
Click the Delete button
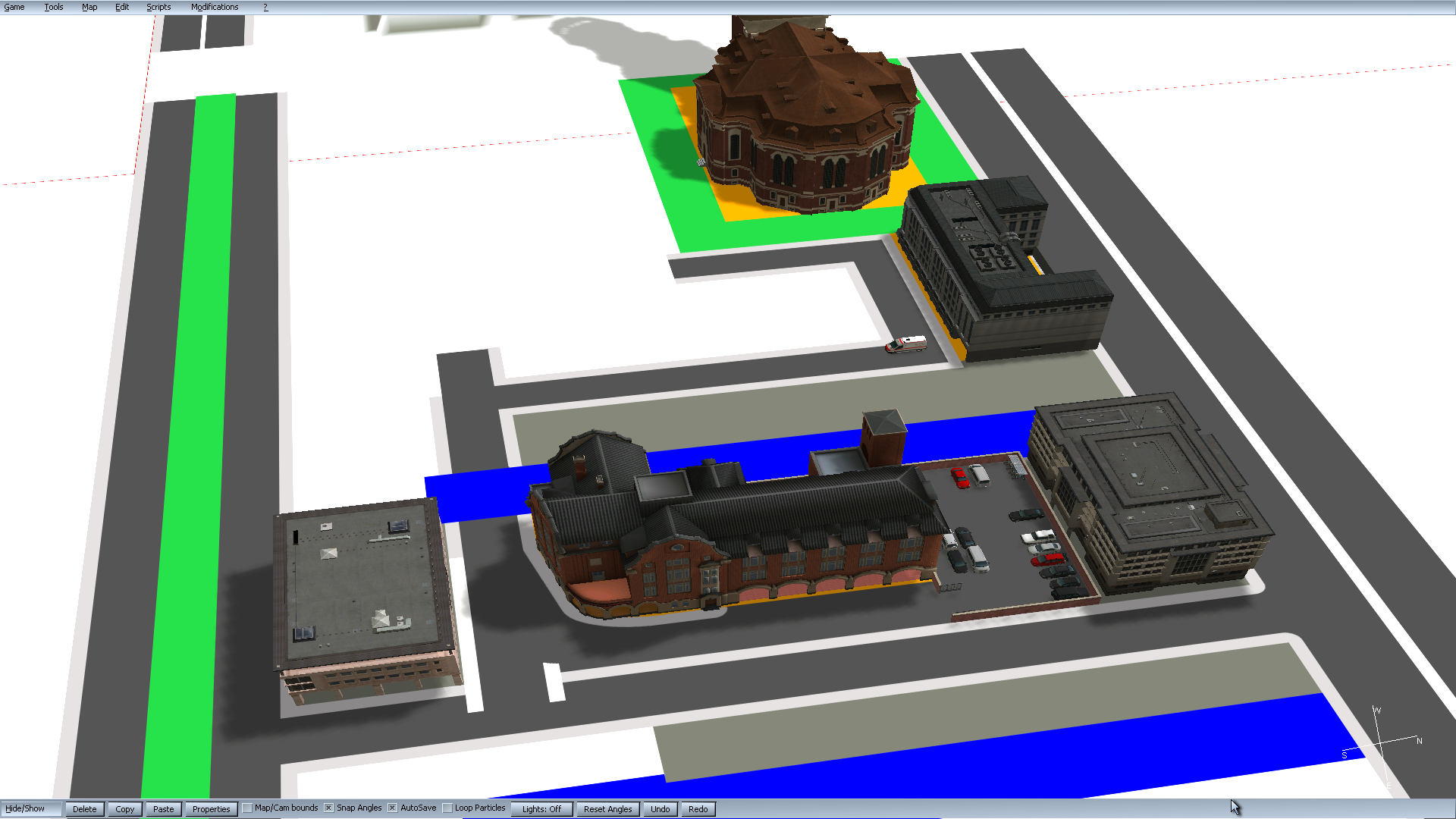tap(85, 809)
